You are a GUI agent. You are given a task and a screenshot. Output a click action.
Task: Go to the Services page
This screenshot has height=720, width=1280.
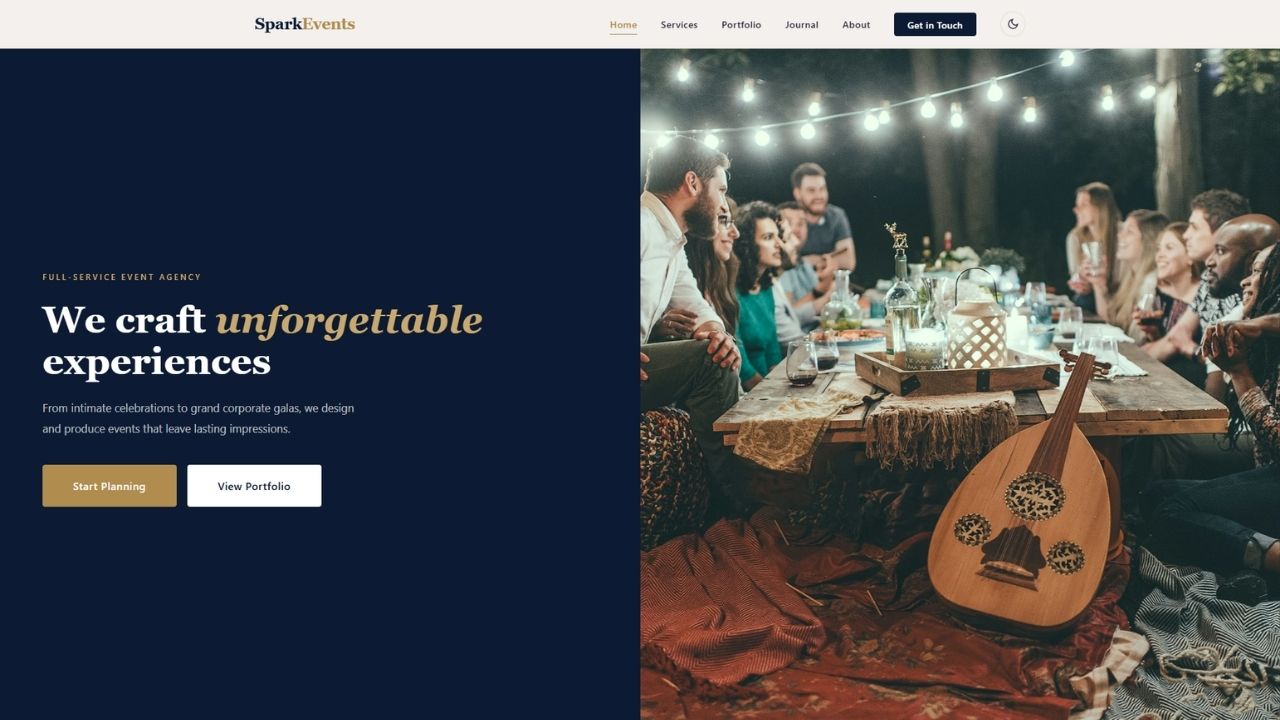(679, 25)
